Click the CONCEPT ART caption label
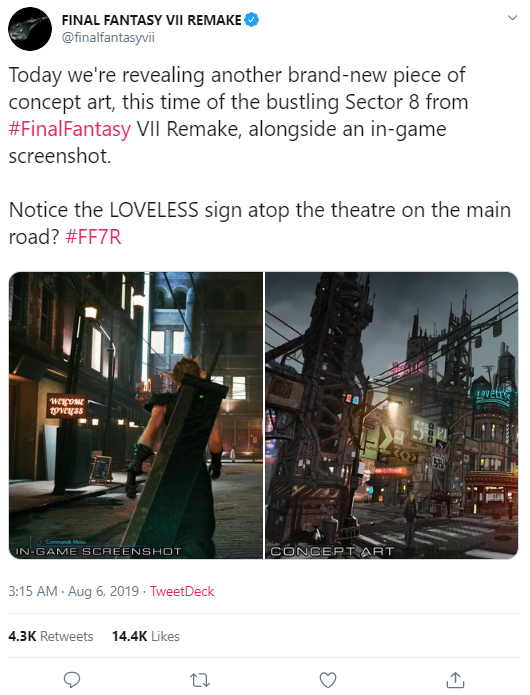 click(x=332, y=551)
